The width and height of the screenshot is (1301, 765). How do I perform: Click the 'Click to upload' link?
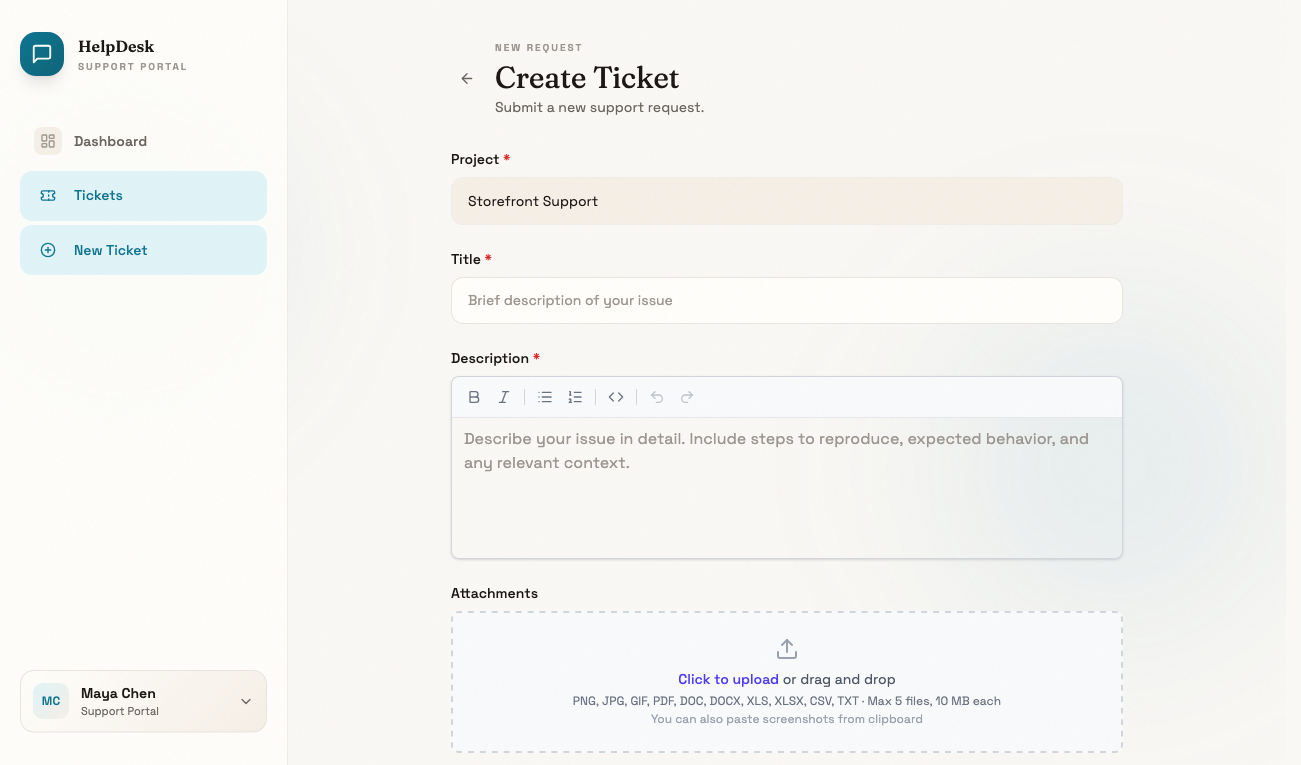728,679
